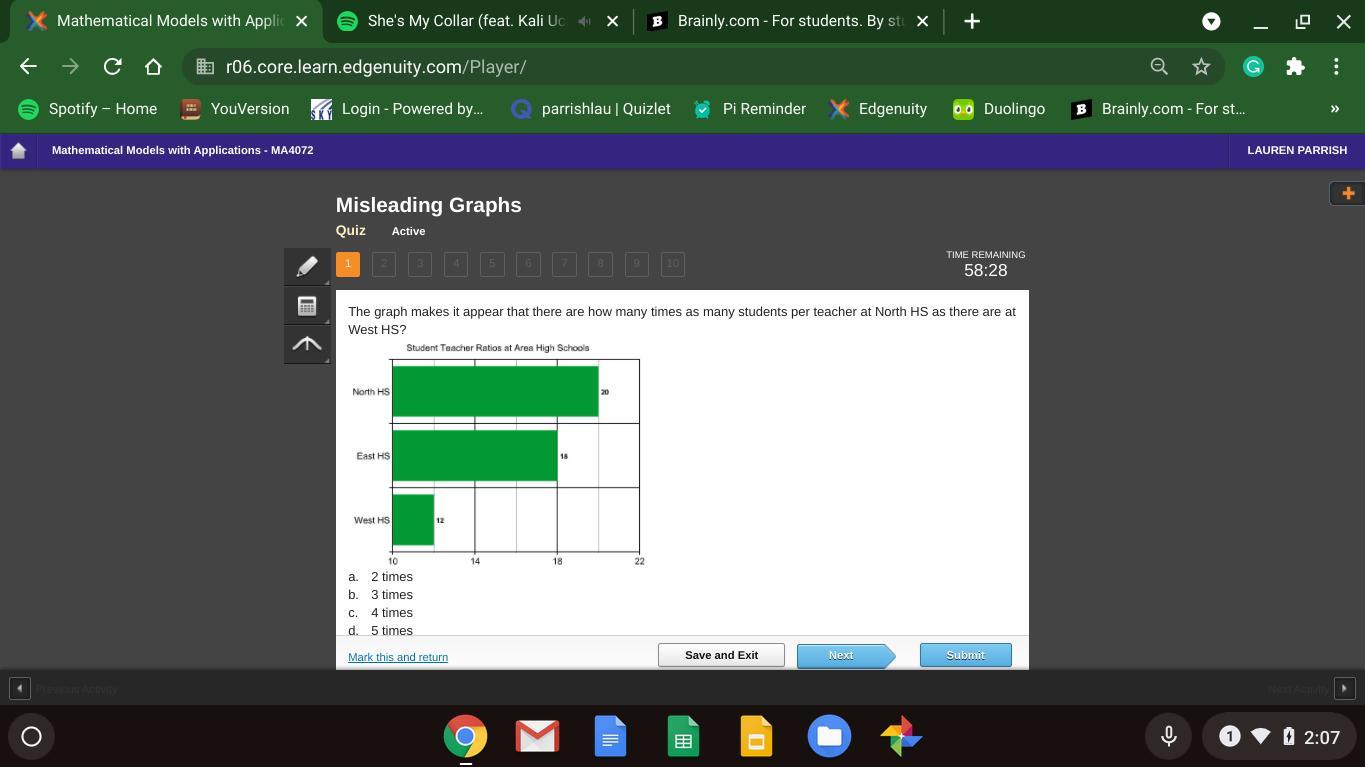Open the Chrome extensions puzzle icon
The image size is (1365, 767).
(1295, 67)
